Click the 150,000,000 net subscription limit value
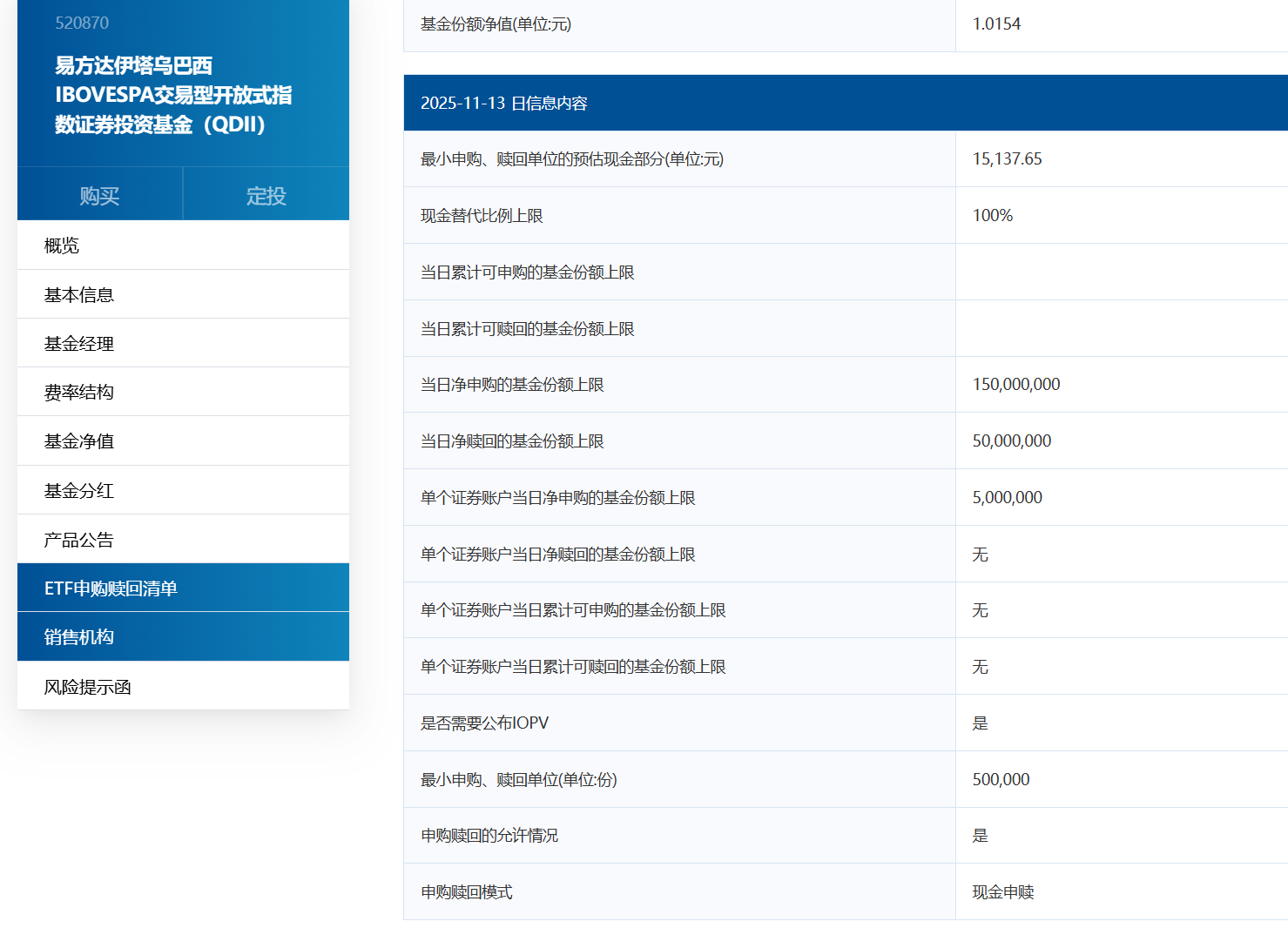Image resolution: width=1288 pixels, height=928 pixels. click(x=1015, y=385)
